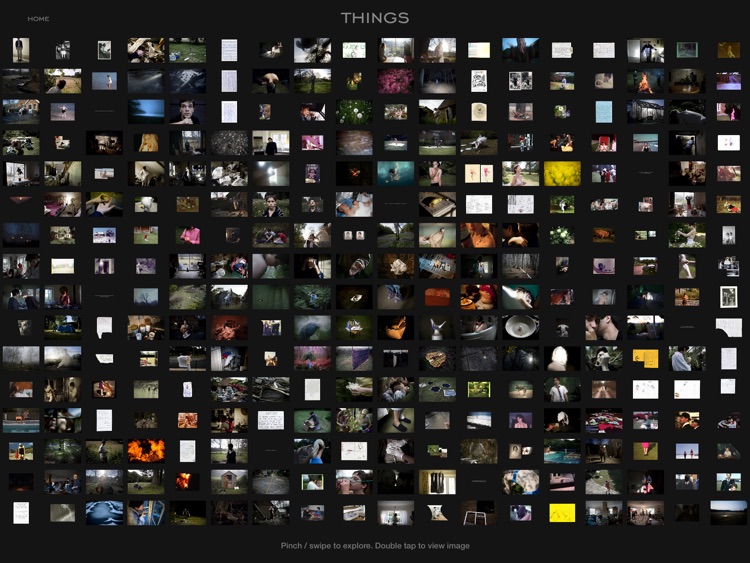Viewport: 750px width, 563px height.
Task: Go back using the HOME button
Action: point(38,19)
